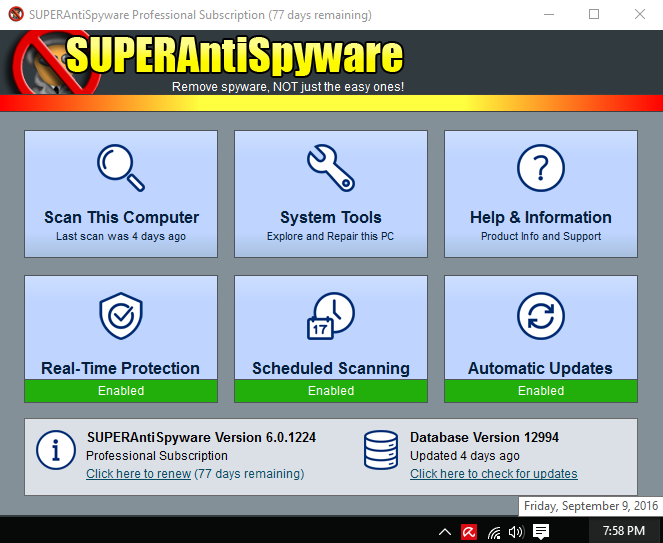Toggle Real-Time Protection Enabled status bar
This screenshot has width=663, height=543.
[x=121, y=391]
